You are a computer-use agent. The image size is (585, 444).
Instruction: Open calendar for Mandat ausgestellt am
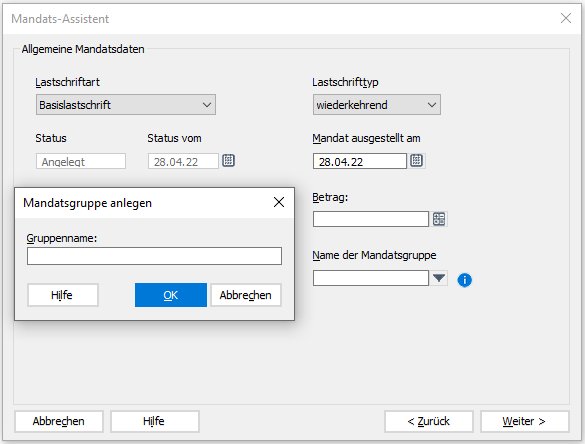(x=416, y=161)
